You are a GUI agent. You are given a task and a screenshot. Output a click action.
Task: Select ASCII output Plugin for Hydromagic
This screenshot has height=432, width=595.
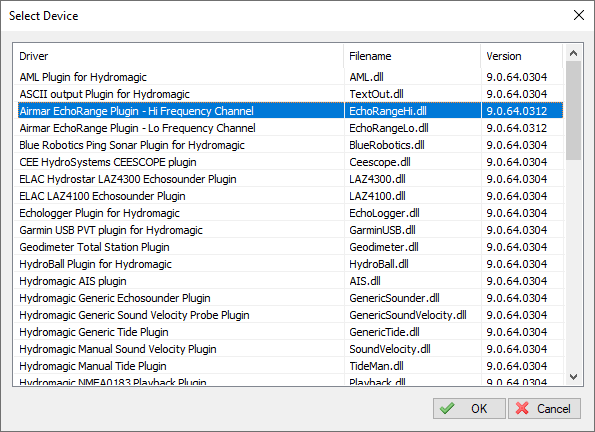coord(289,94)
